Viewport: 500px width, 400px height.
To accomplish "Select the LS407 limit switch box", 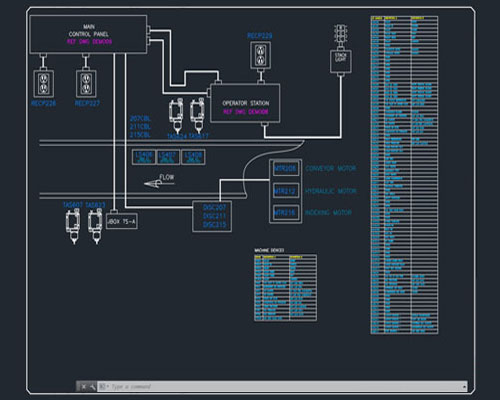I will pos(168,157).
